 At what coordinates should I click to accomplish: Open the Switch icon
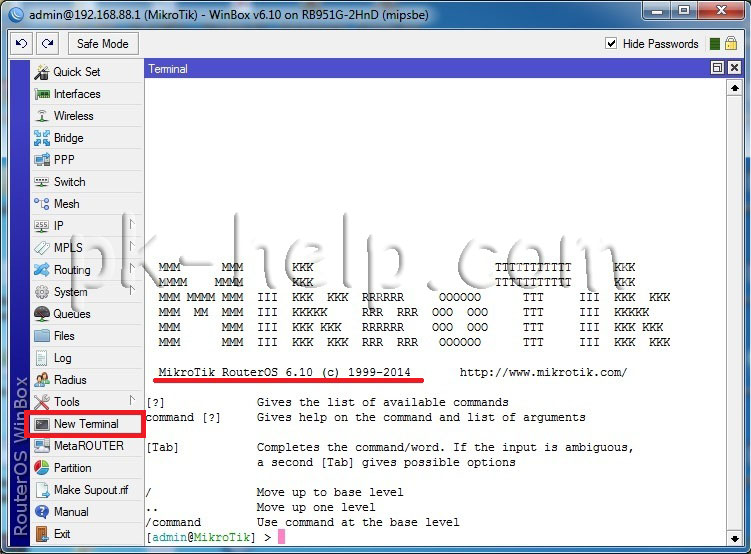[42, 182]
